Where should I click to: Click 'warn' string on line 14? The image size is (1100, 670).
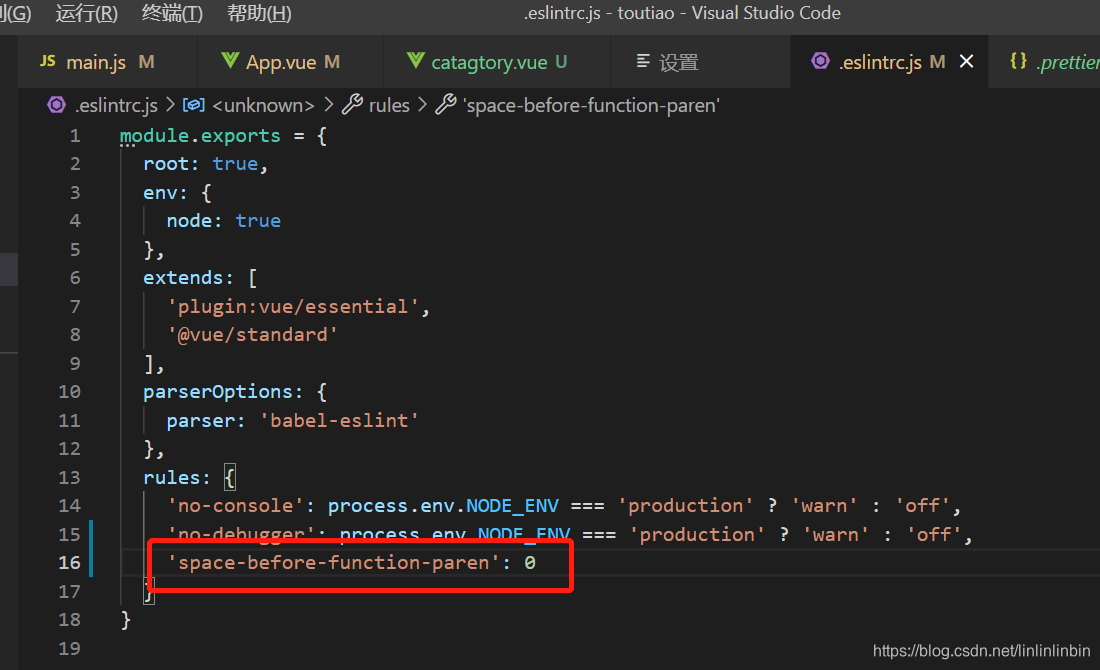click(824, 505)
